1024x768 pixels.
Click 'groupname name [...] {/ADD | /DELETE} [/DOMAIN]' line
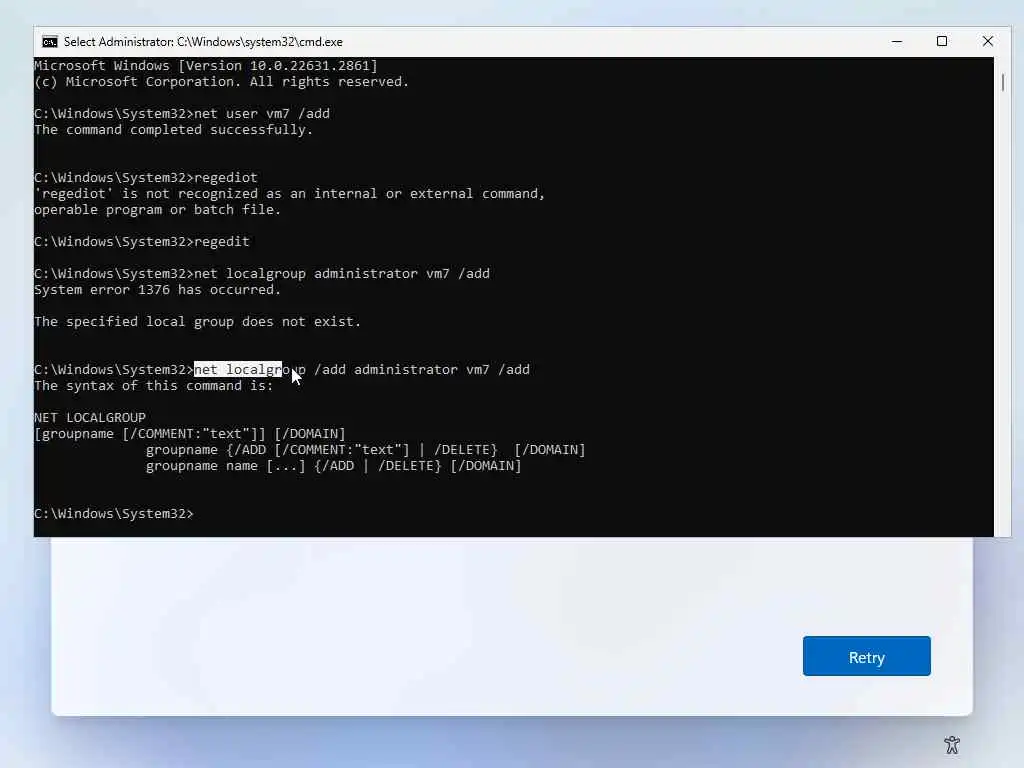(x=334, y=466)
